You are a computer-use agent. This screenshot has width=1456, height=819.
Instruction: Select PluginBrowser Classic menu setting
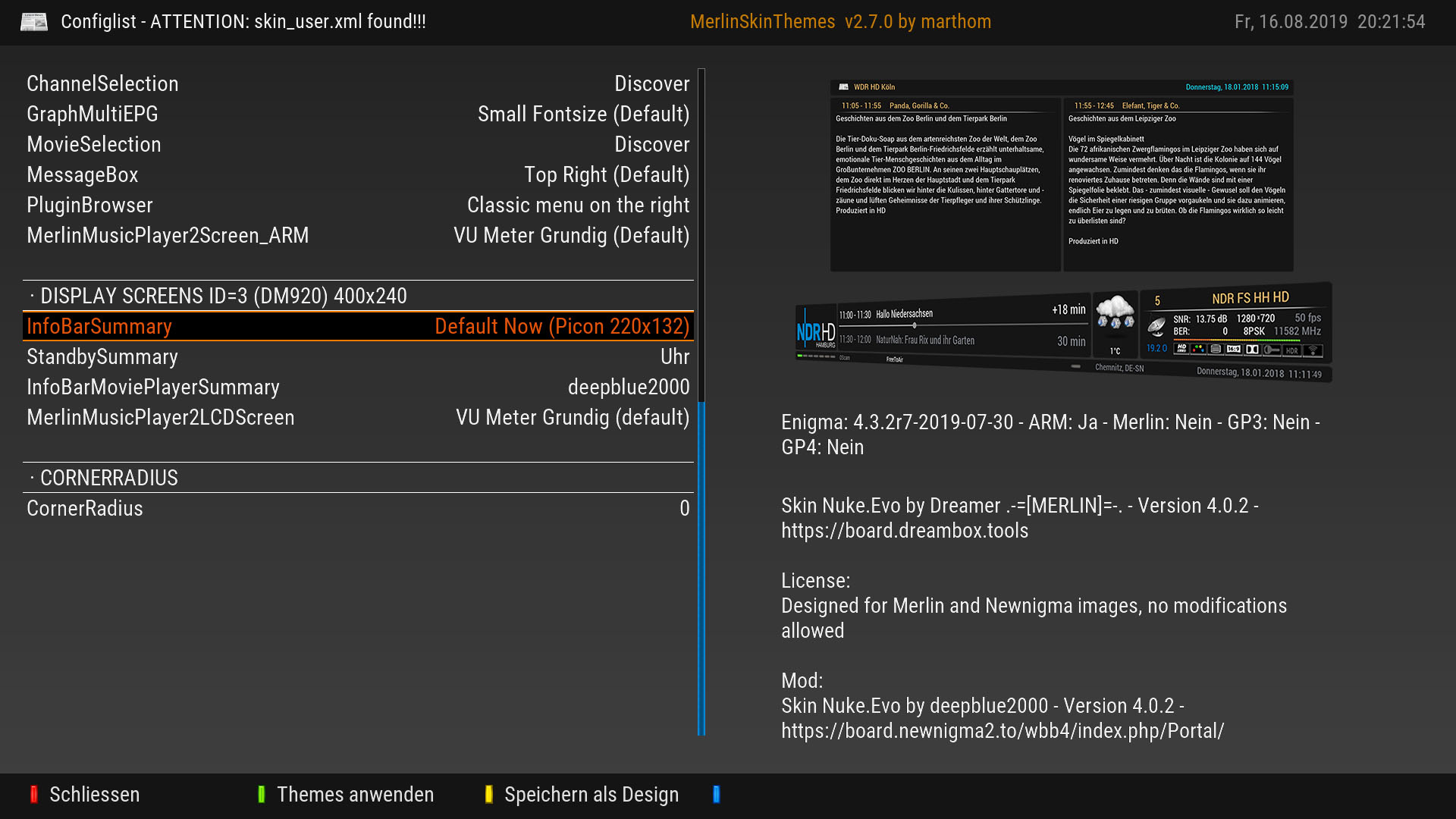click(578, 205)
